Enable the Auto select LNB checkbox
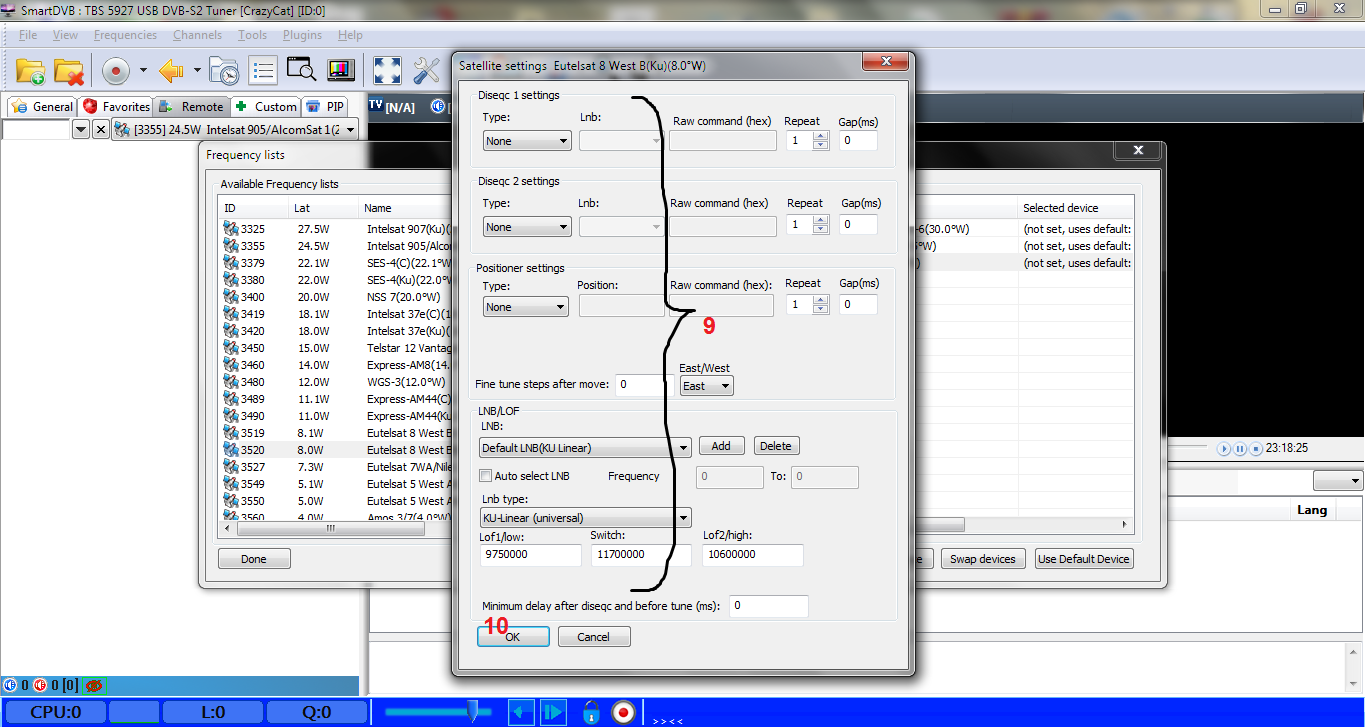1365x727 pixels. [x=486, y=476]
